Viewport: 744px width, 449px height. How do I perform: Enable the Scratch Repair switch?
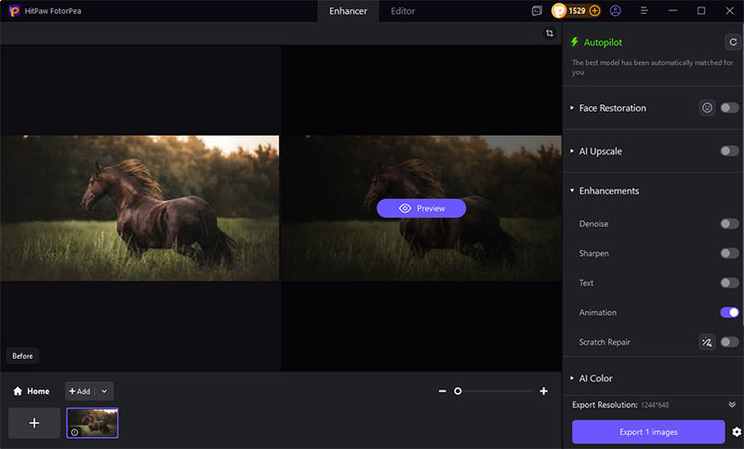pos(729,342)
